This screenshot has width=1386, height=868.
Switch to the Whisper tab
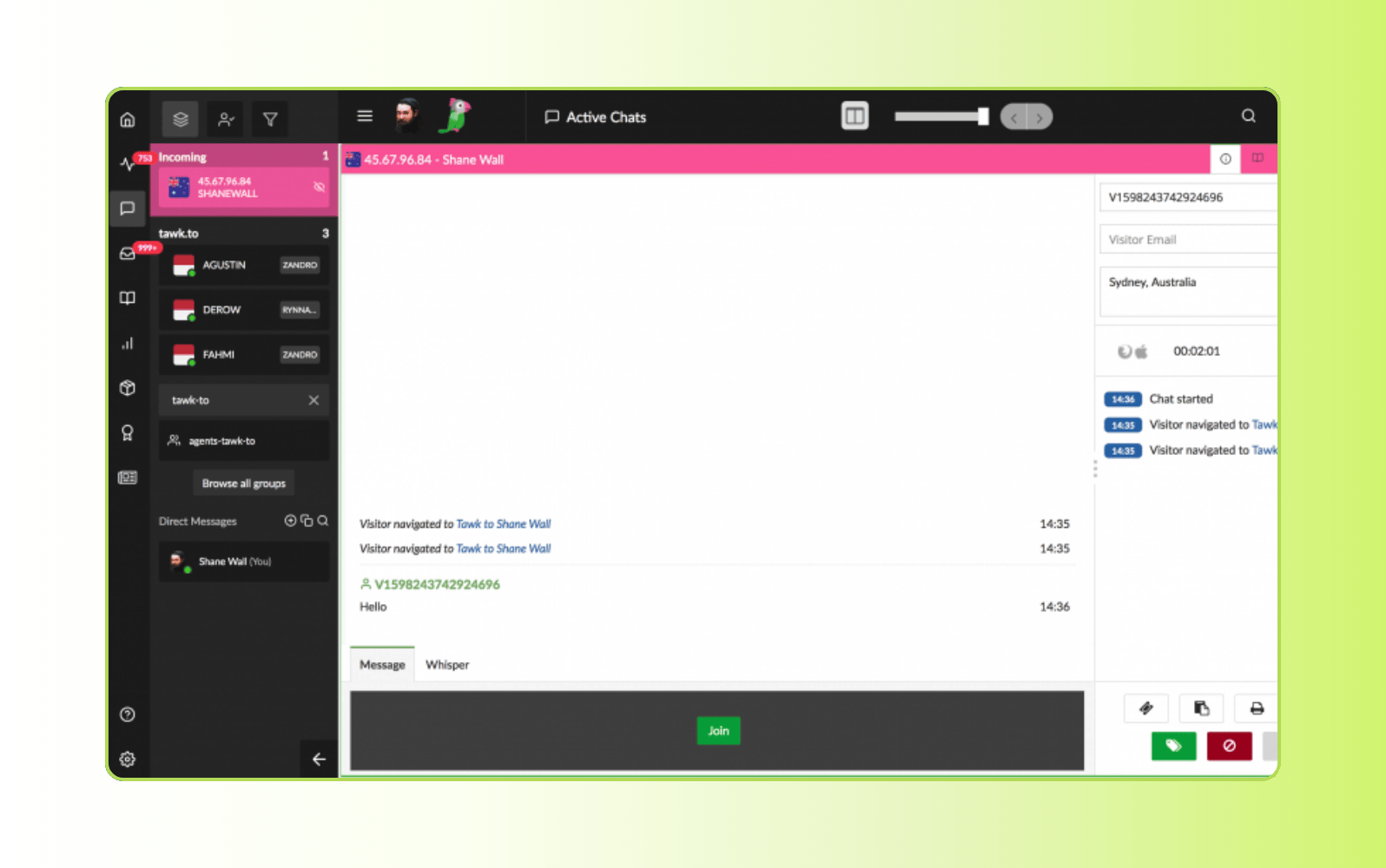click(x=447, y=665)
